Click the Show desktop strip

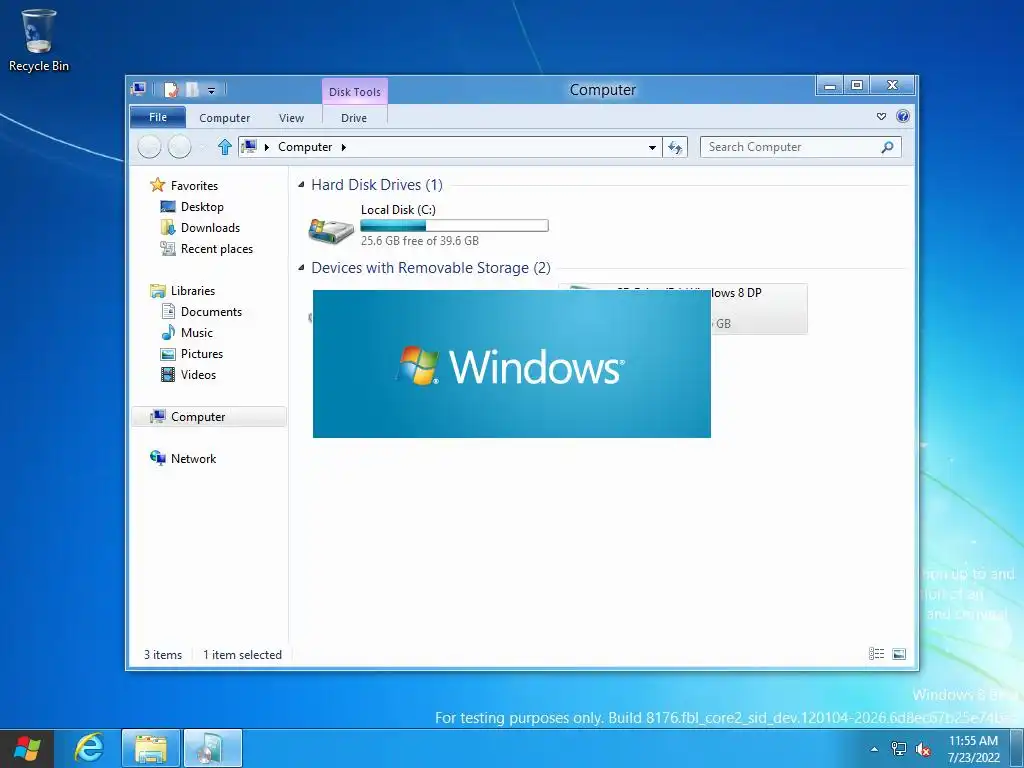coord(1017,748)
